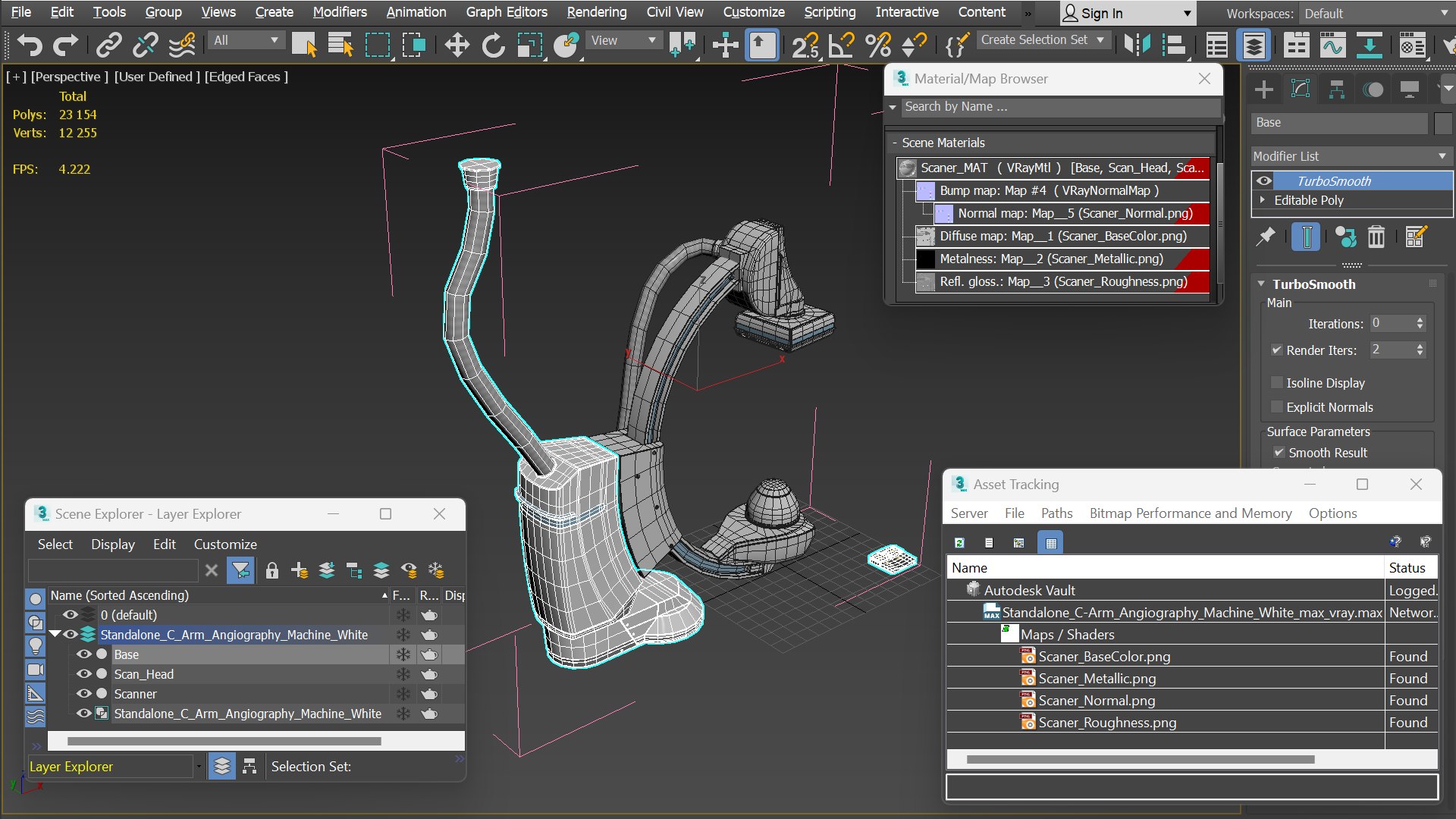The image size is (1456, 819).
Task: Open the Customize menu in Scene Explorer
Action: [x=225, y=544]
